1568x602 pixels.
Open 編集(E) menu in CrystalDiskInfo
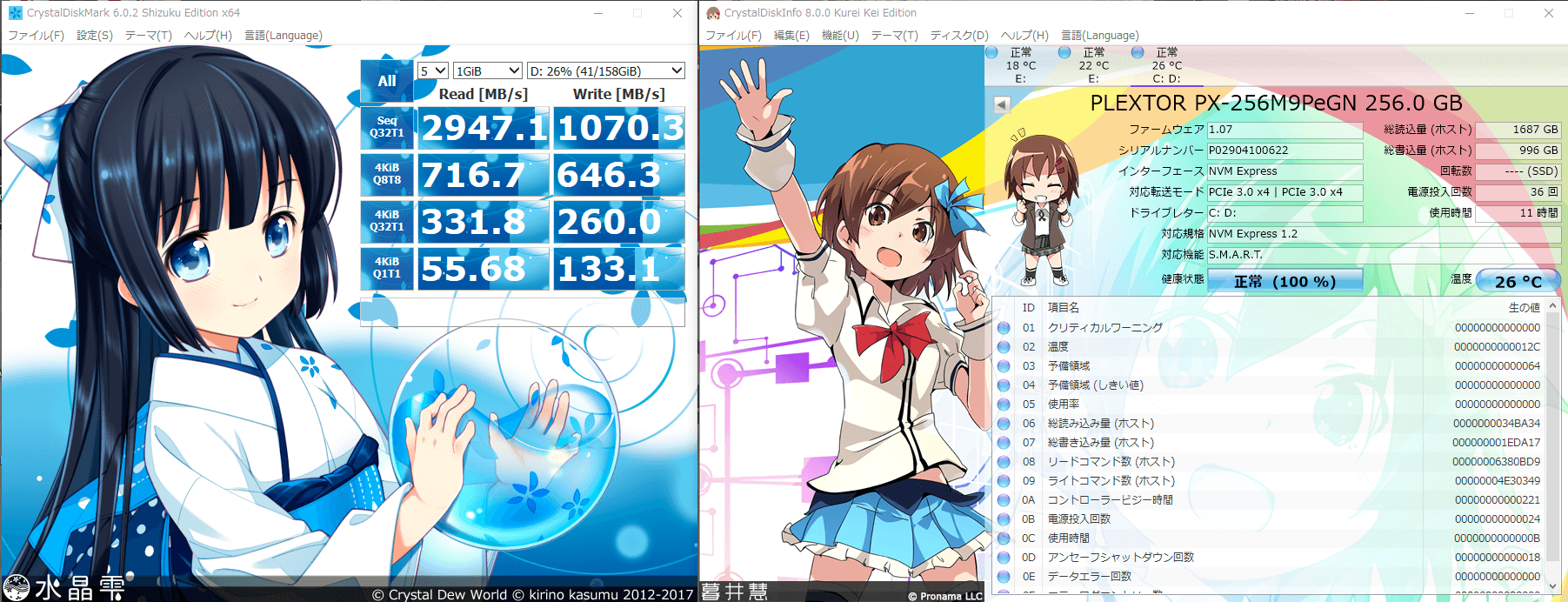click(x=791, y=36)
